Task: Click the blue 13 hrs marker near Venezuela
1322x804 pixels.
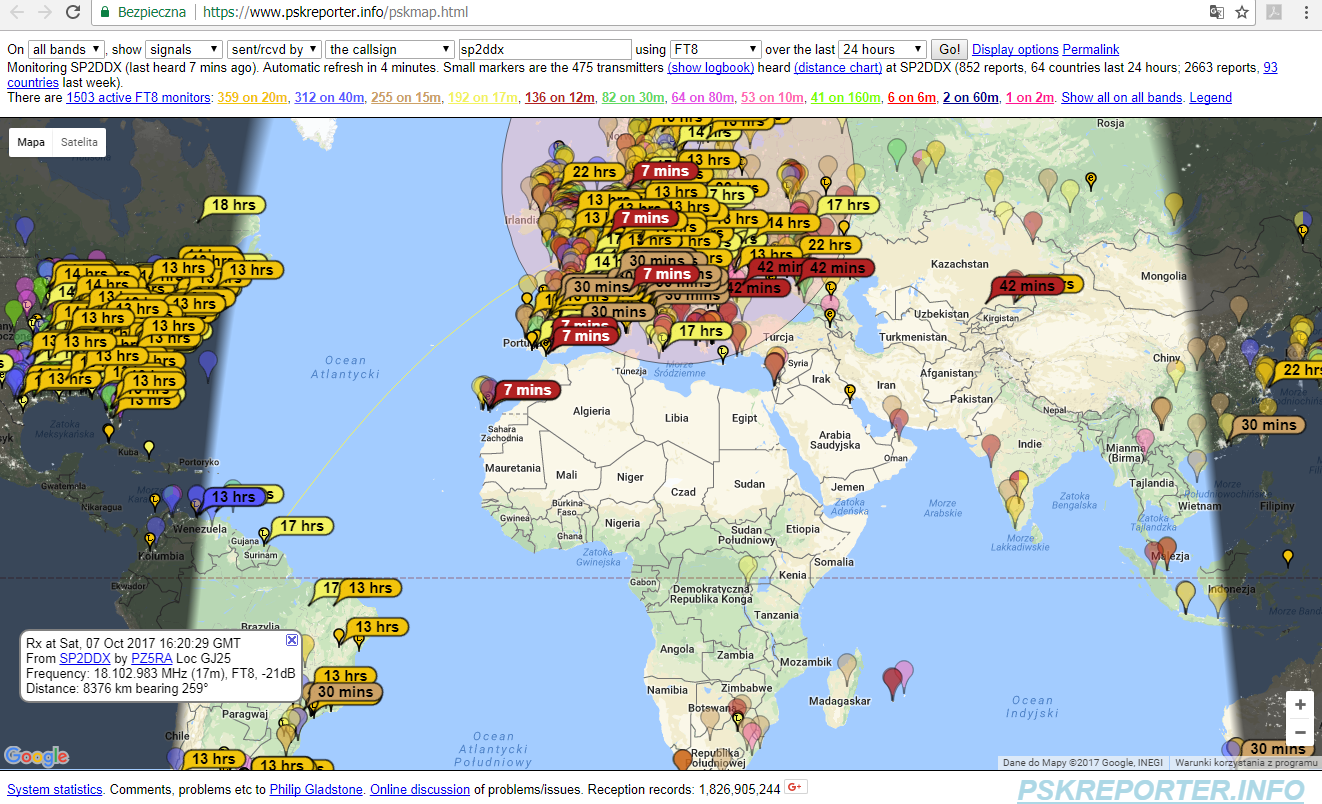Action: tap(234, 497)
